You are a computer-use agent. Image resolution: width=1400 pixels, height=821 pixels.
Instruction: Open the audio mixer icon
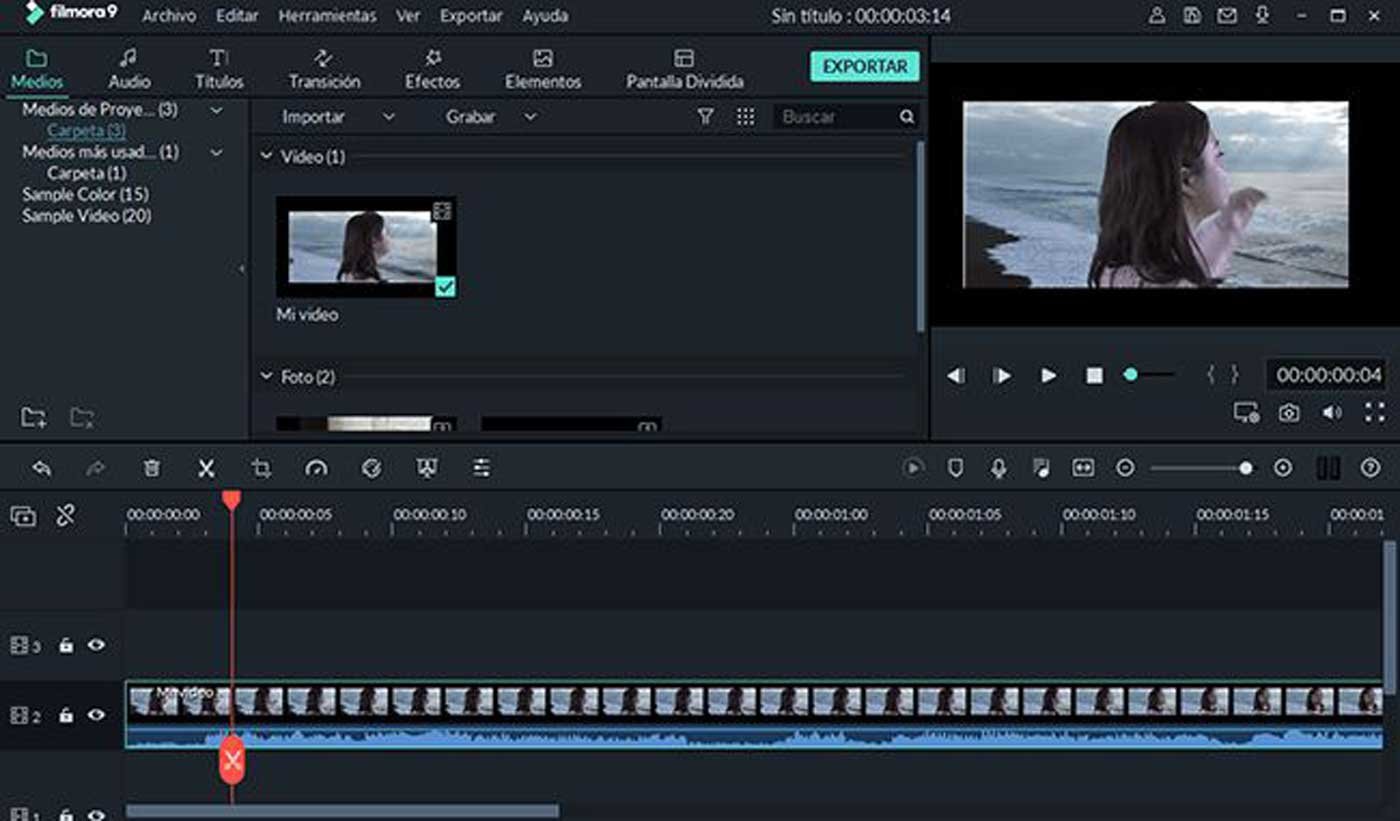point(1041,467)
